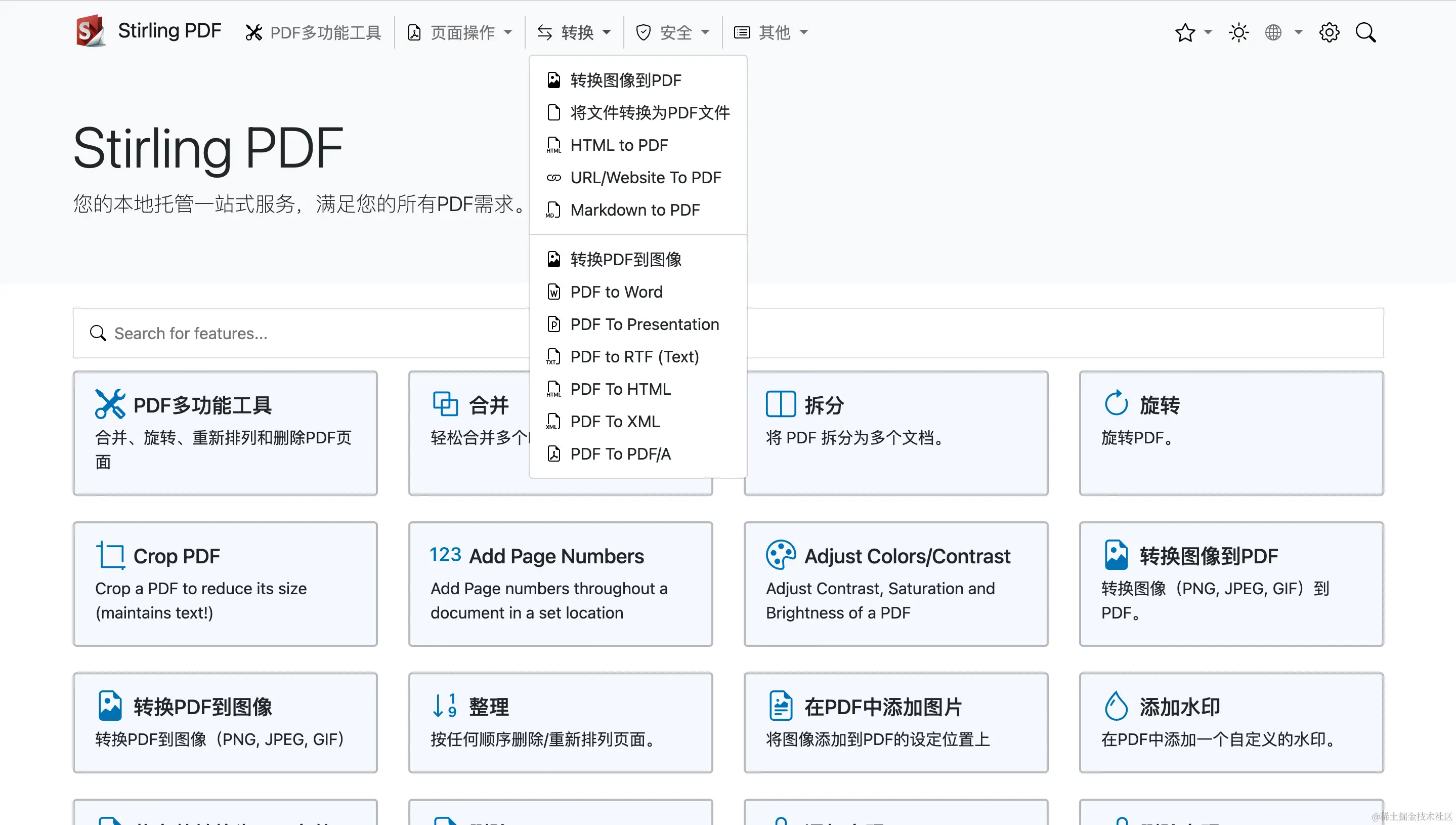Click the Stirling PDF logo icon
Screen dimensions: 1456x825
pos(91,31)
